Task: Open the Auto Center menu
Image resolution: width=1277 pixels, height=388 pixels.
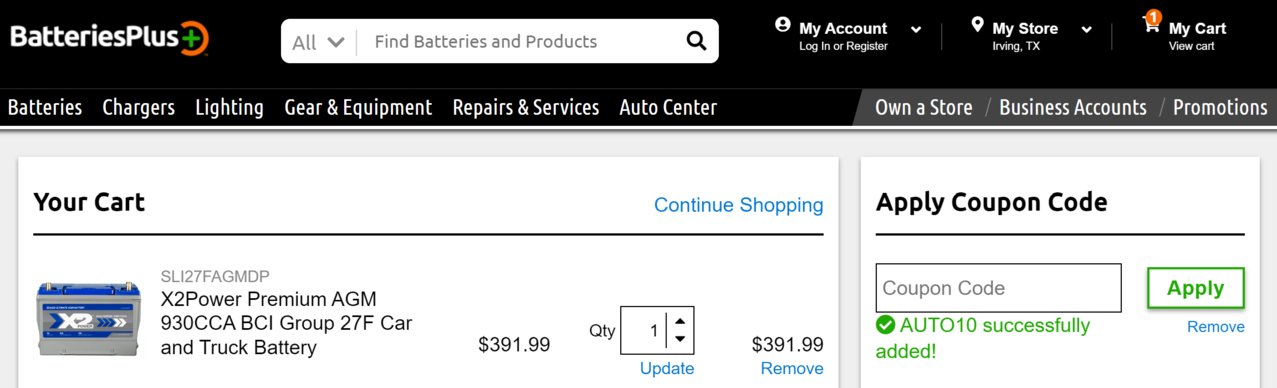Action: point(668,107)
